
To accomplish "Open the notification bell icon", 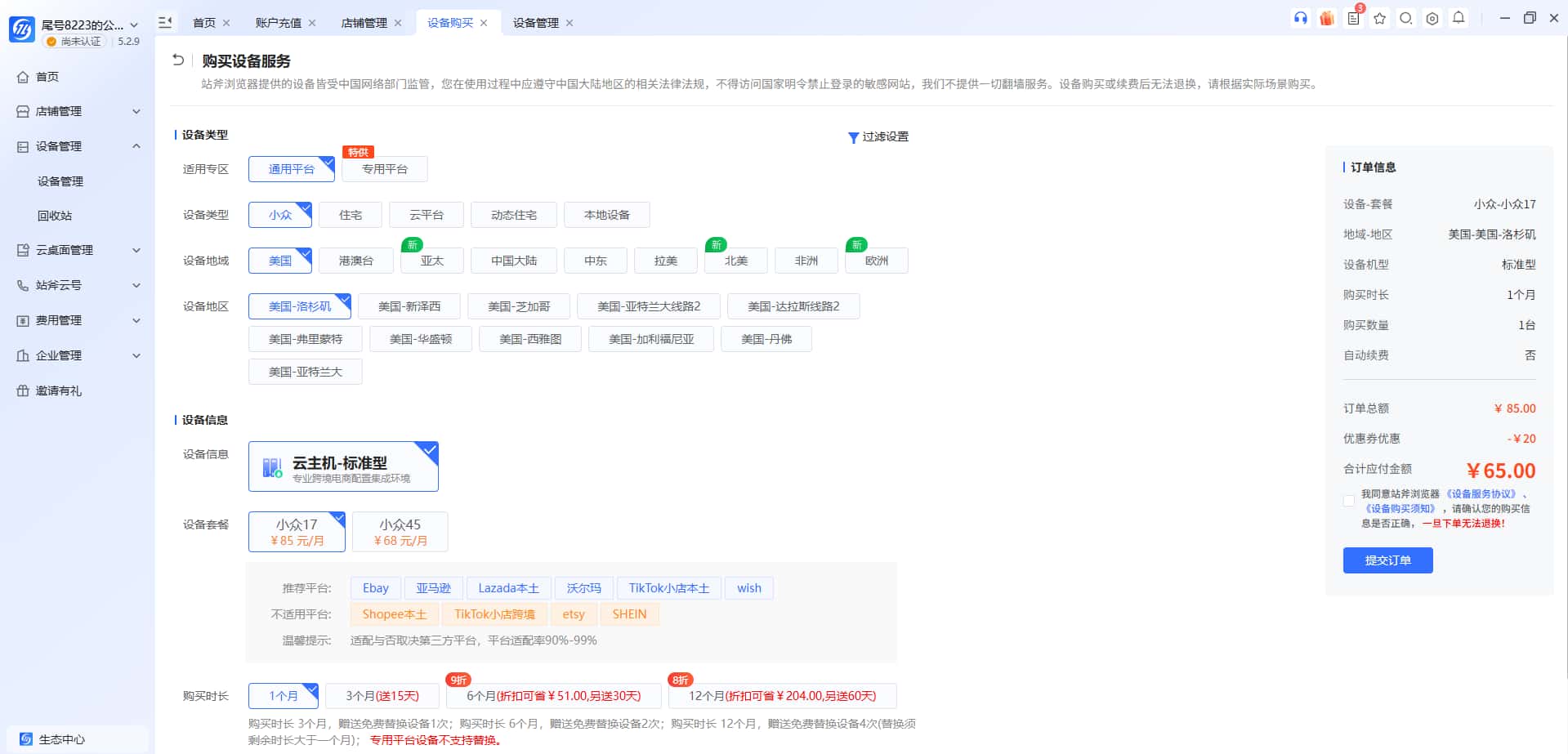I will [x=1459, y=18].
